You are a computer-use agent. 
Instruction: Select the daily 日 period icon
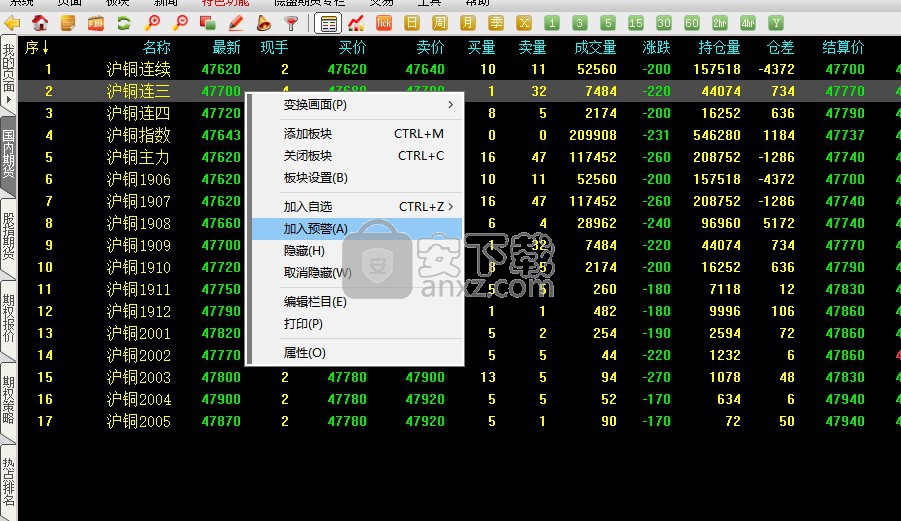click(411, 24)
